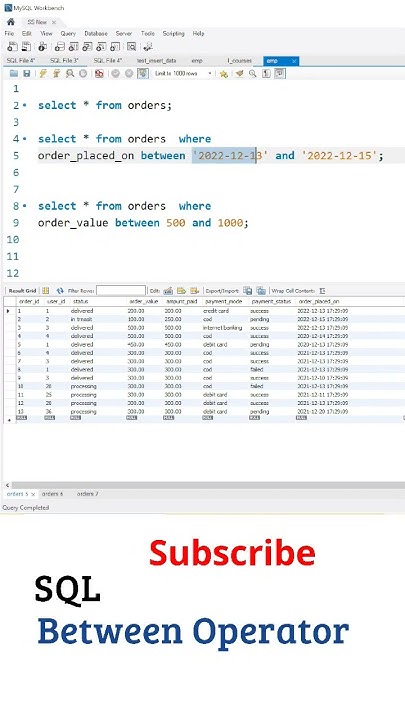The width and height of the screenshot is (405, 720).
Task: Click the import records icon
Action: [261, 291]
